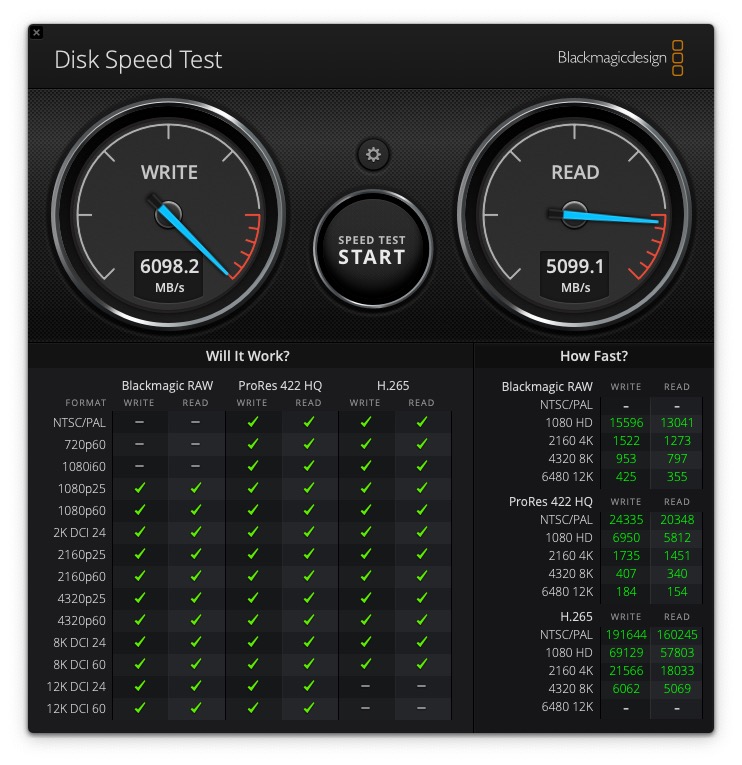Screen dimensions: 742x765
Task: Click the 12K DCI 24 row label
Action: [x=76, y=686]
